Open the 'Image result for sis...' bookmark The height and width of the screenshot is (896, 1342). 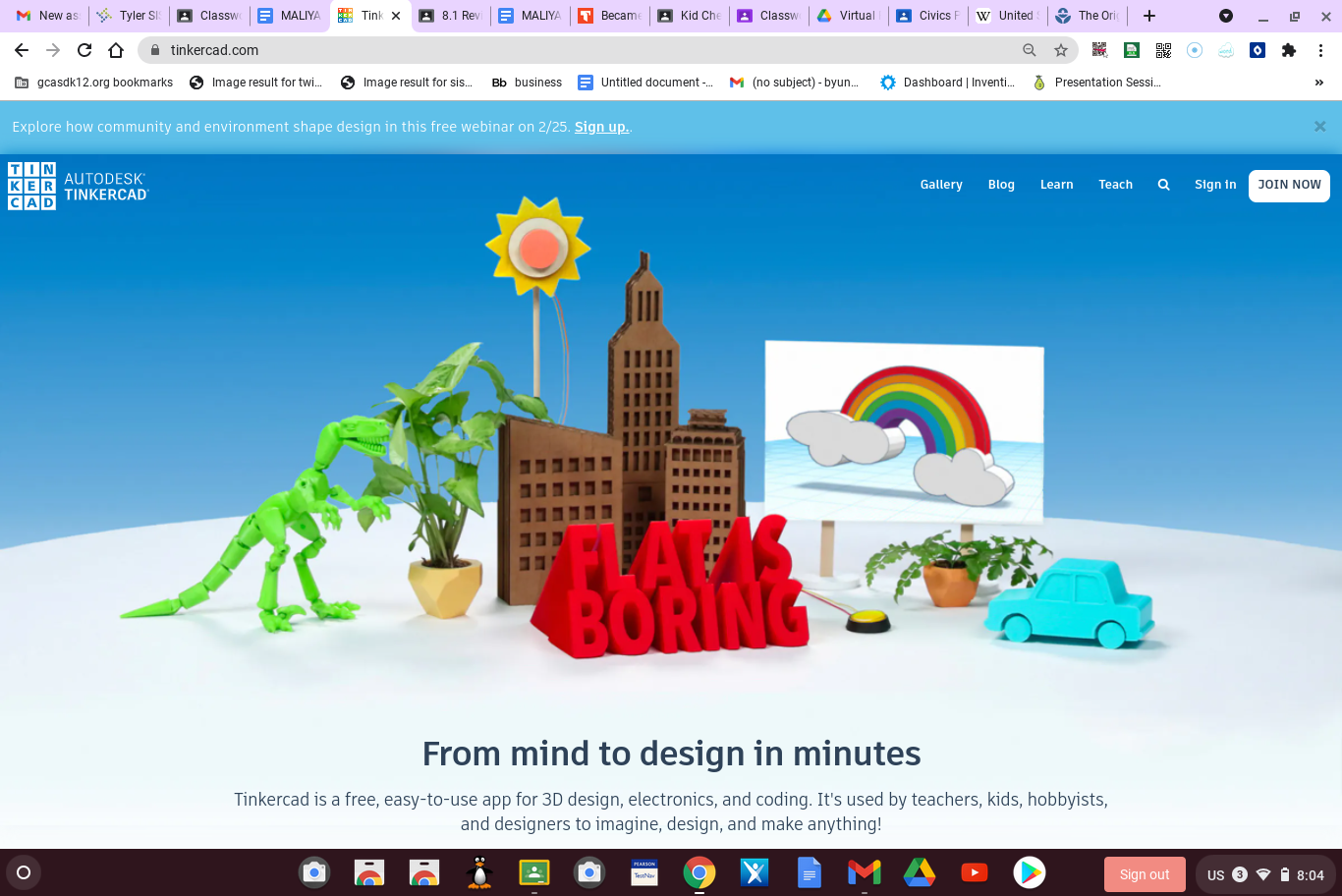click(406, 83)
